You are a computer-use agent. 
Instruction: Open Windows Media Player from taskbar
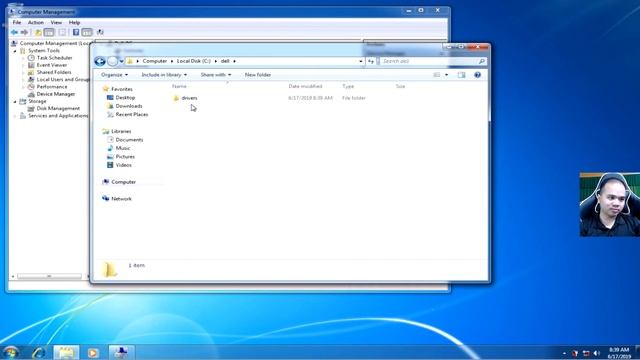(x=93, y=352)
